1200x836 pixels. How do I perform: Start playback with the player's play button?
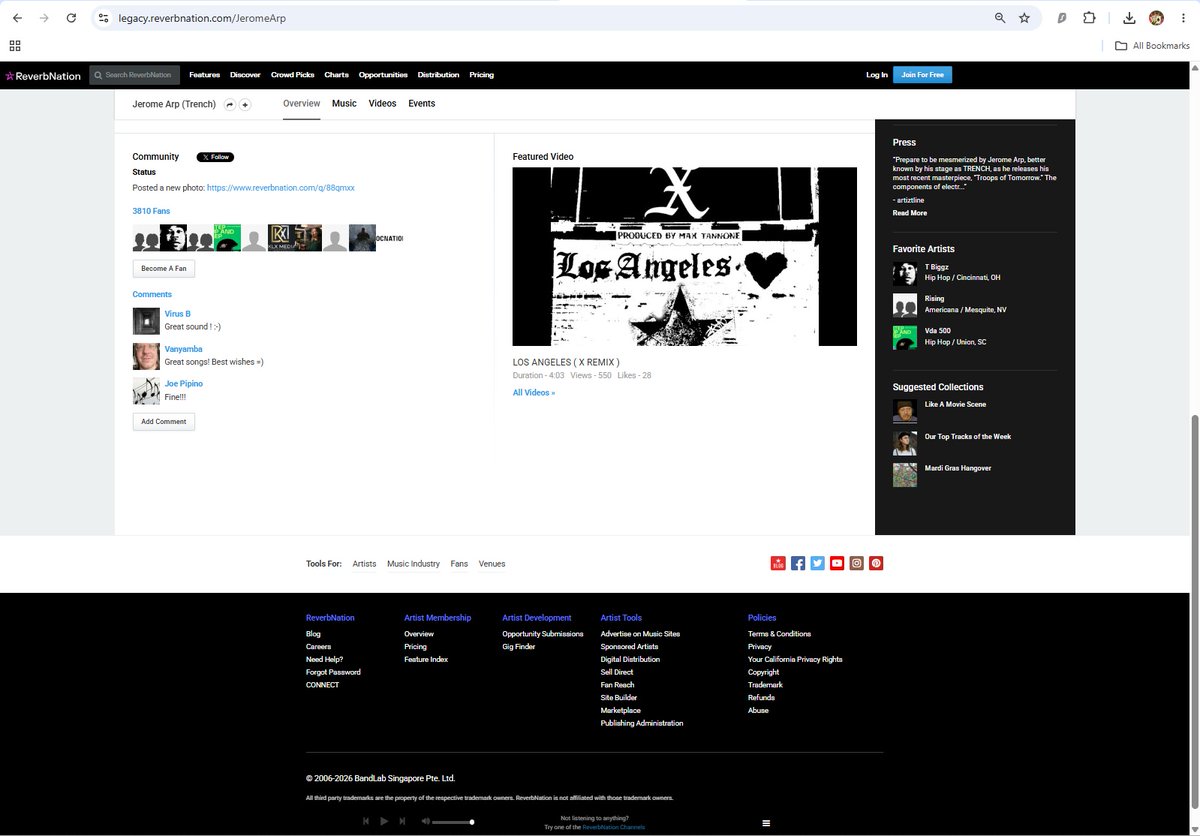point(384,821)
